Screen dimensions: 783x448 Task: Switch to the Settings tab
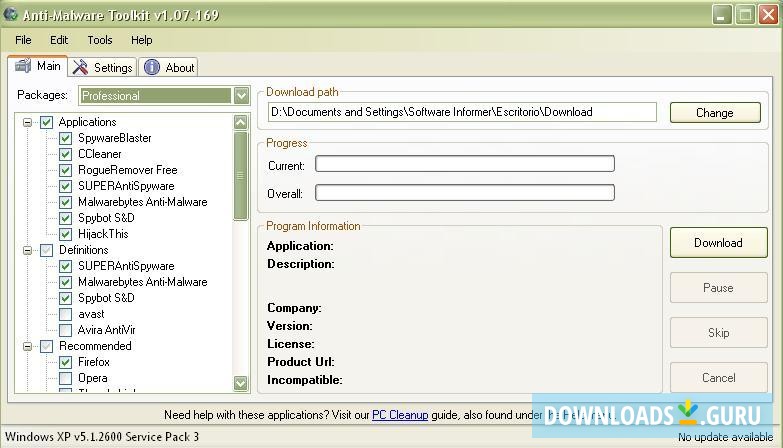103,67
